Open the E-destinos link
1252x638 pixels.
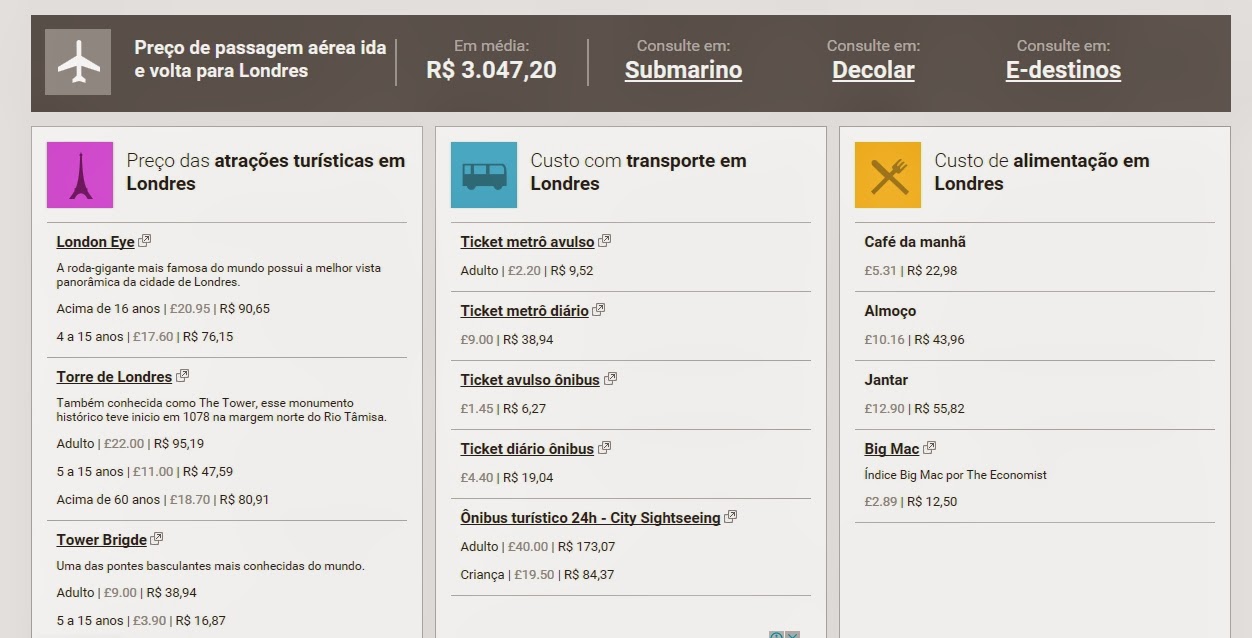click(x=1063, y=70)
